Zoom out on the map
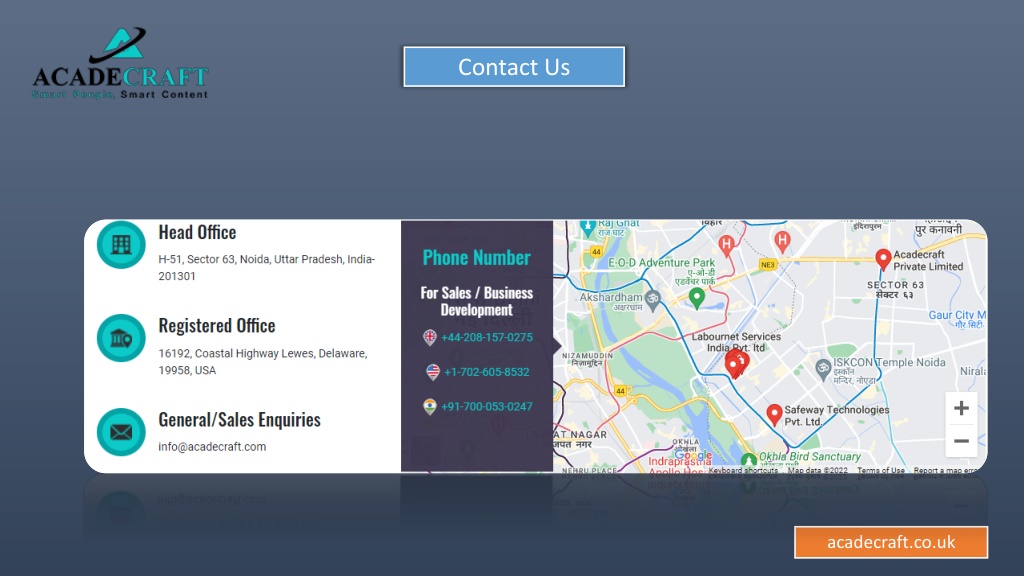The image size is (1024, 576). [961, 441]
